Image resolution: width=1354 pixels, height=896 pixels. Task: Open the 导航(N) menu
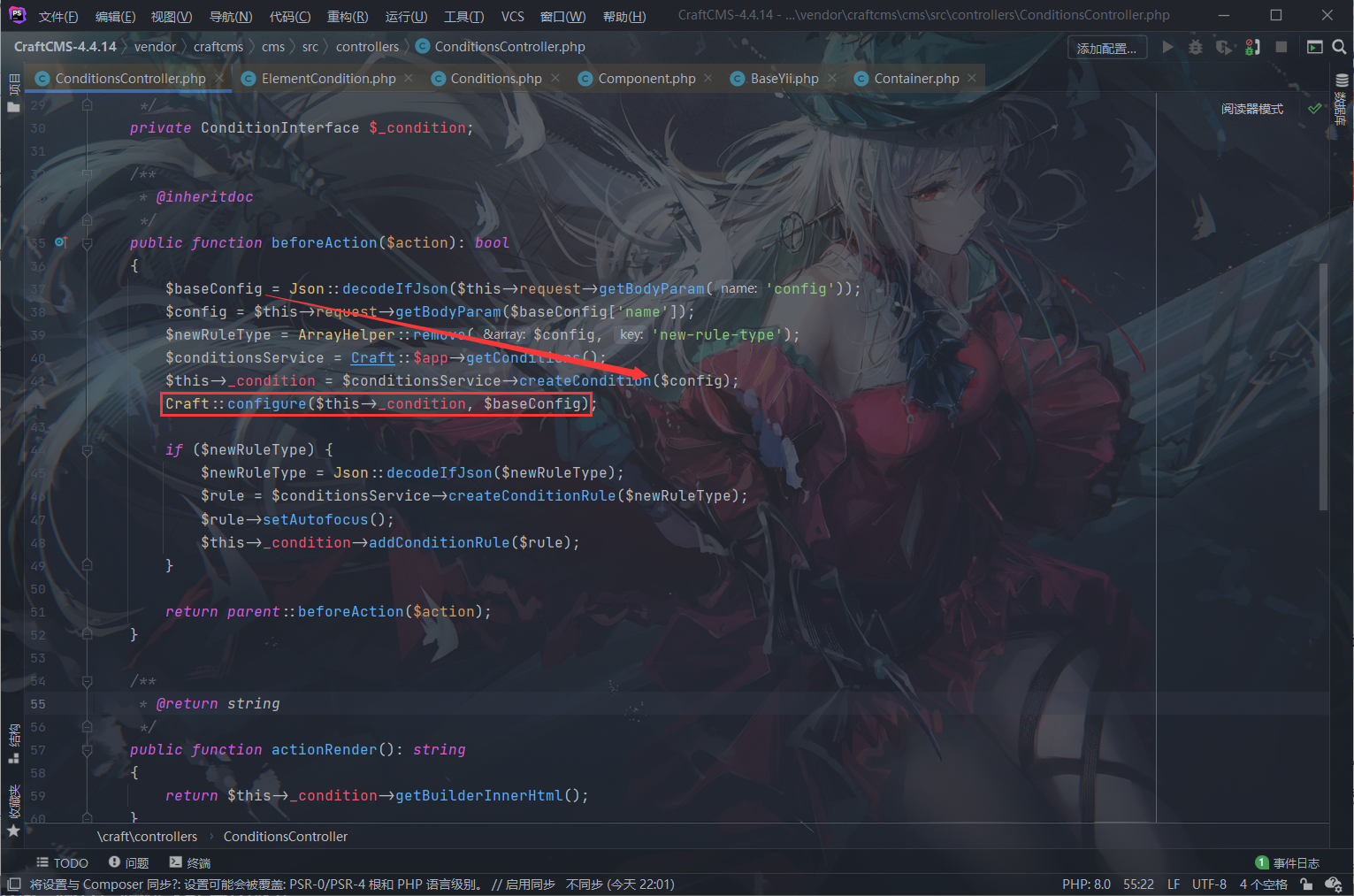click(x=231, y=16)
